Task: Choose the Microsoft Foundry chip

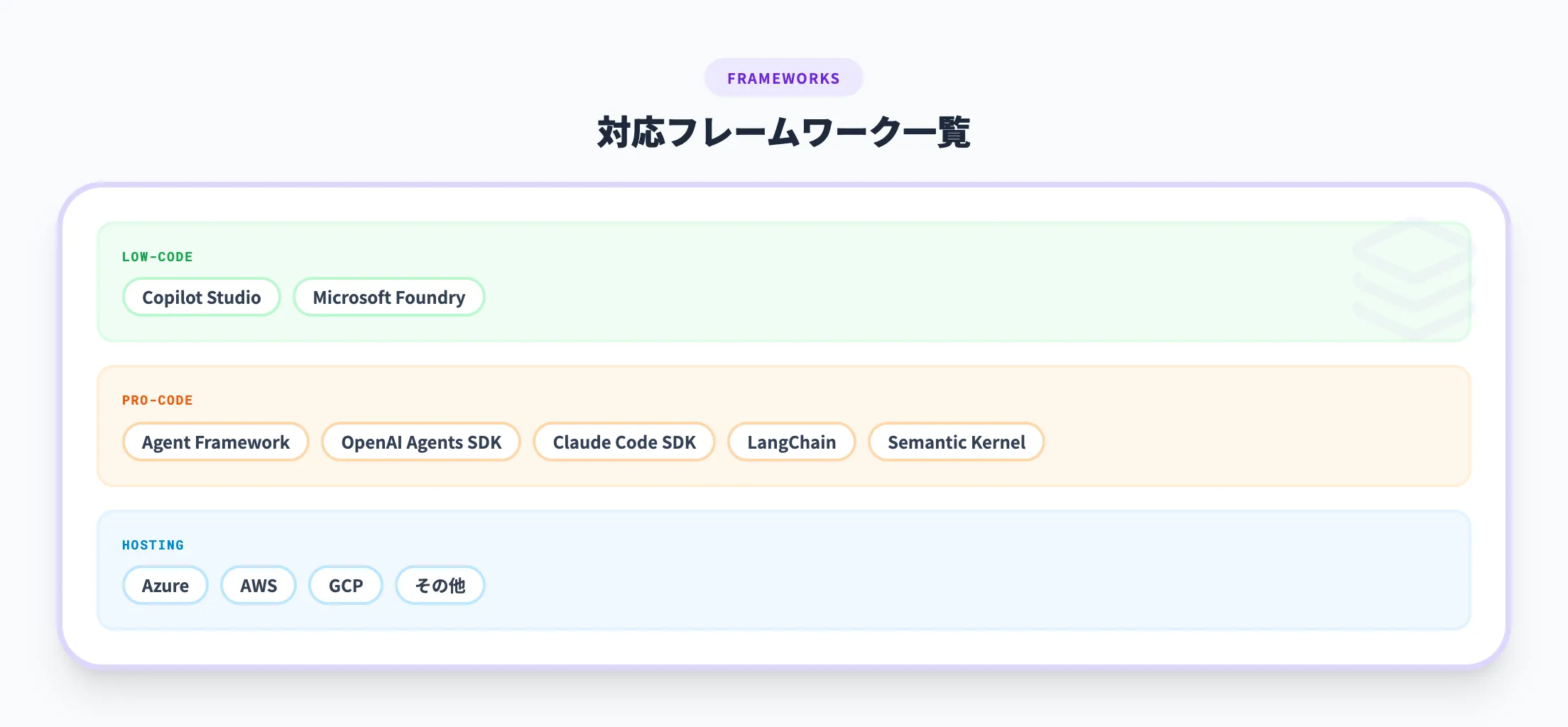Action: click(x=388, y=297)
